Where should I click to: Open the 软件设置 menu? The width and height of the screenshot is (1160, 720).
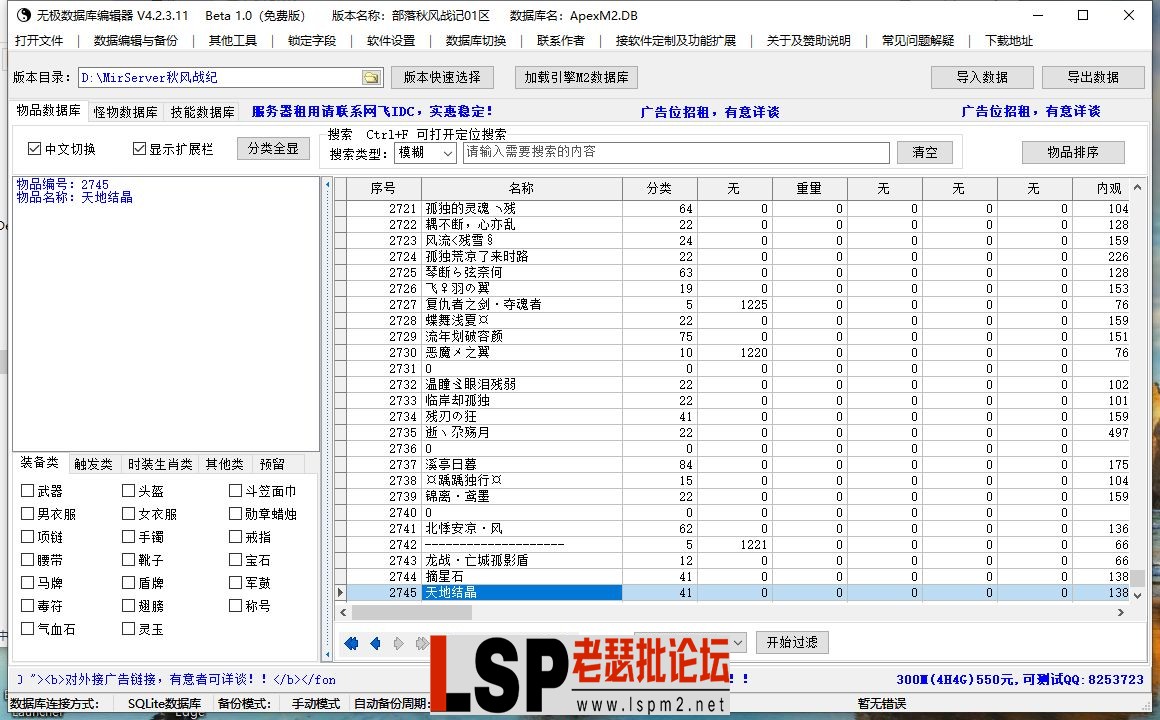click(x=391, y=41)
